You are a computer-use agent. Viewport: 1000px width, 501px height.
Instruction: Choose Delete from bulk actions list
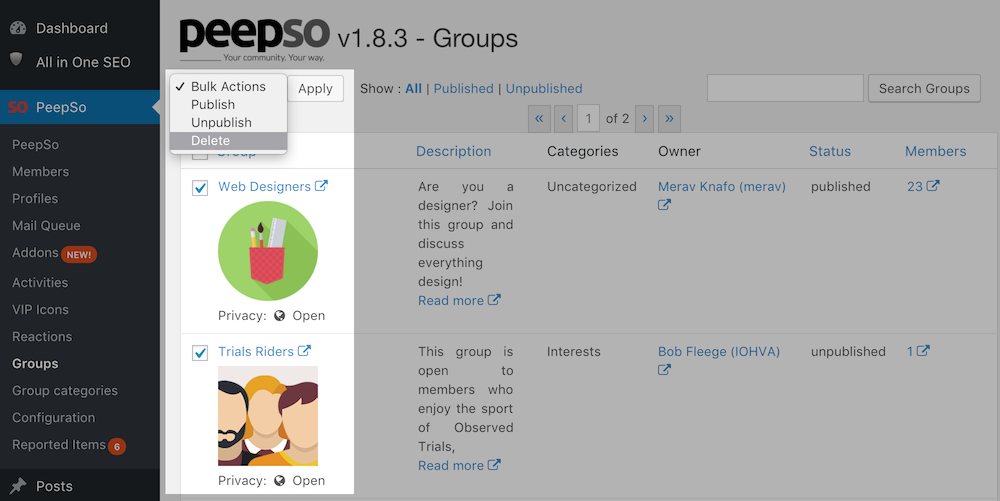tap(228, 140)
